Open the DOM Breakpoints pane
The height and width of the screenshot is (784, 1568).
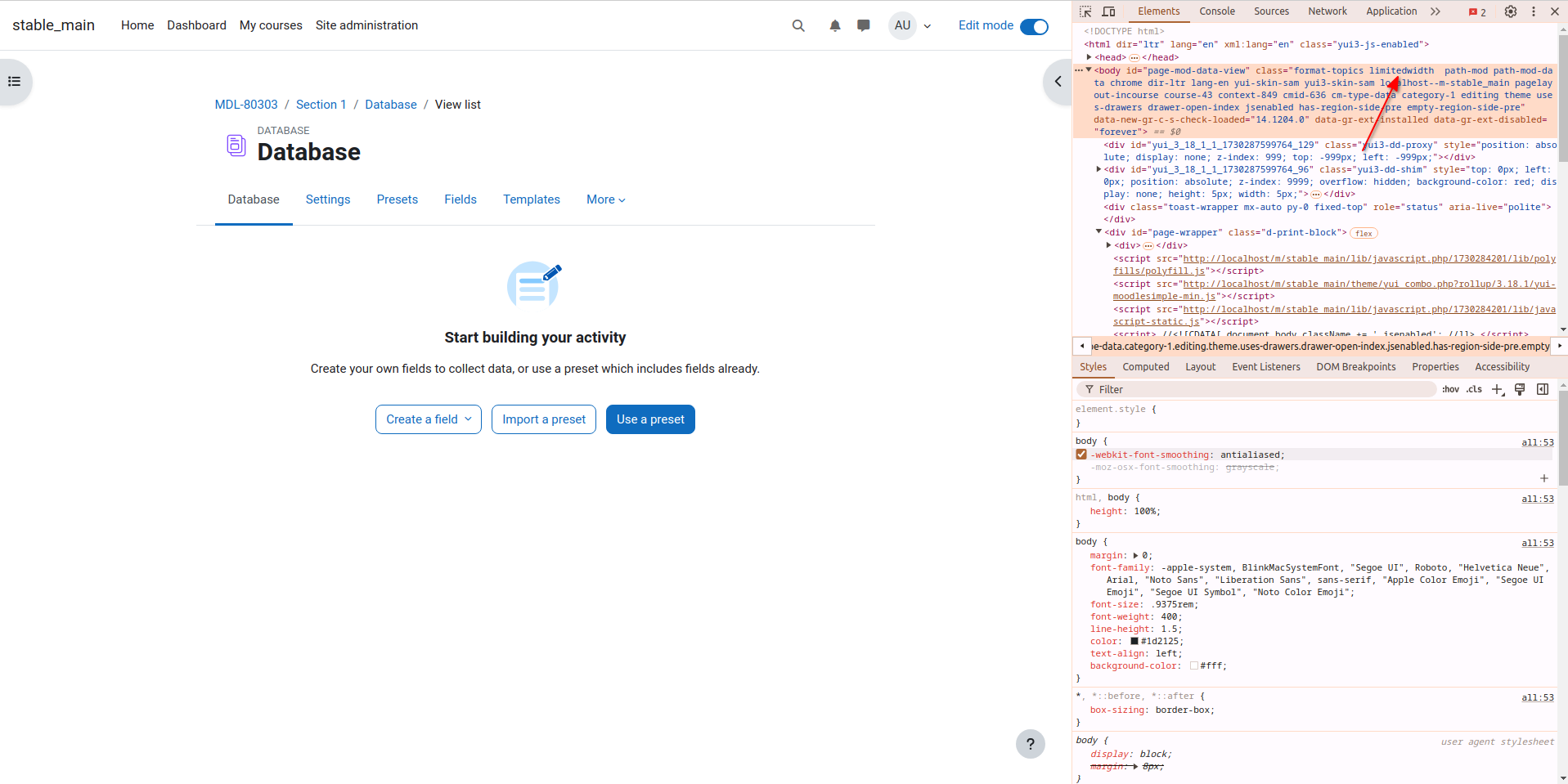[1356, 367]
